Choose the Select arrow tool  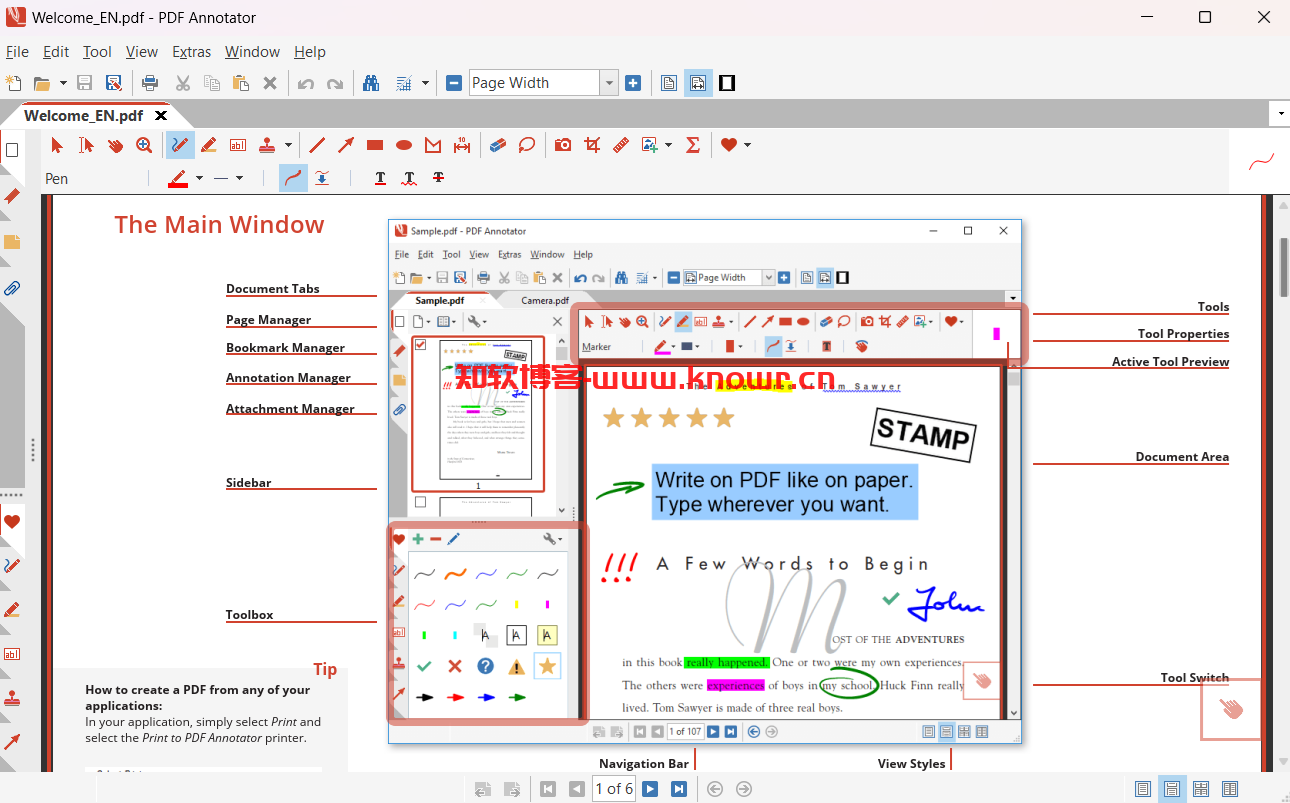(57, 145)
